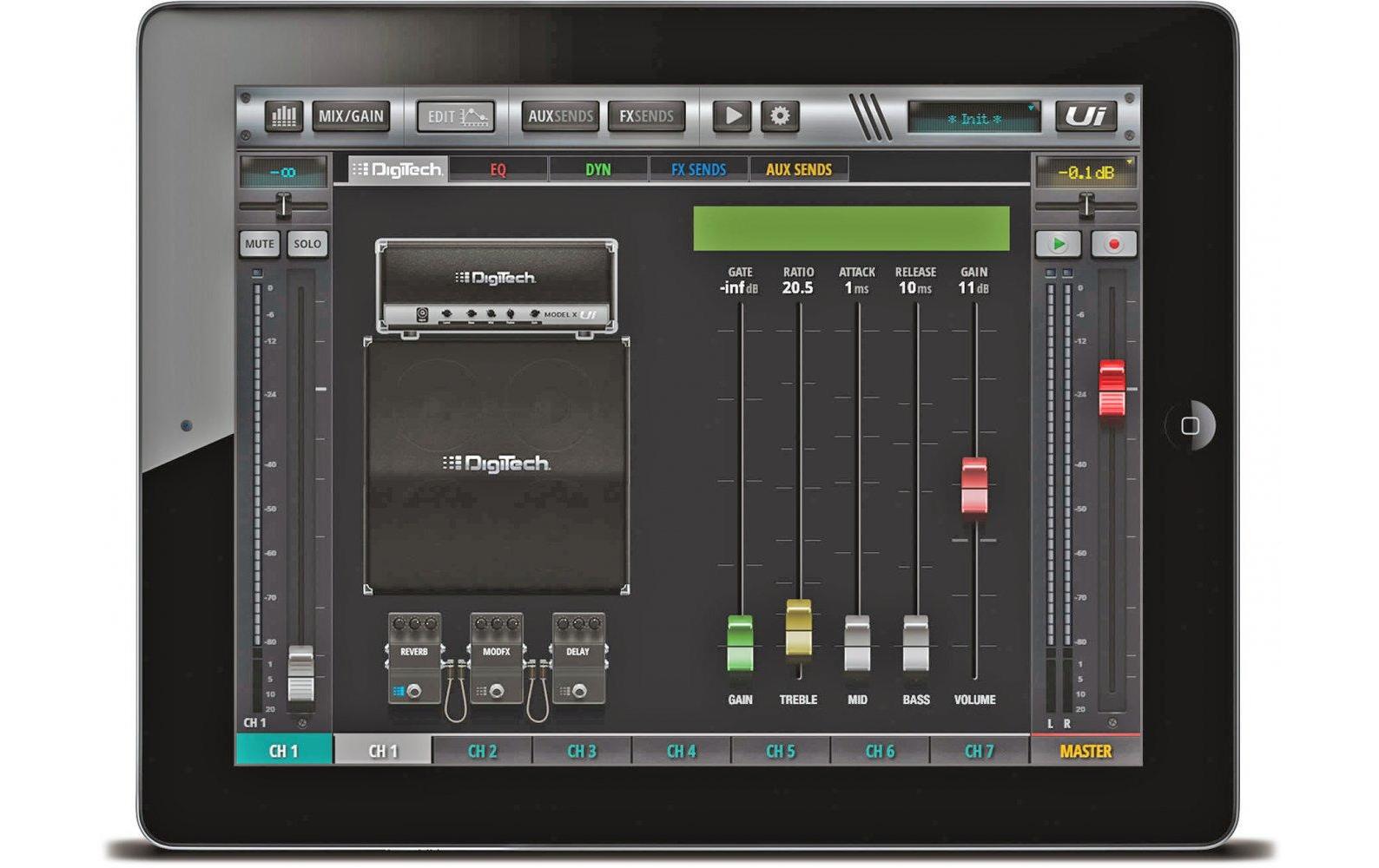This screenshot has width=1379, height=868.
Task: Start recording with red record button
Action: [x=1114, y=244]
